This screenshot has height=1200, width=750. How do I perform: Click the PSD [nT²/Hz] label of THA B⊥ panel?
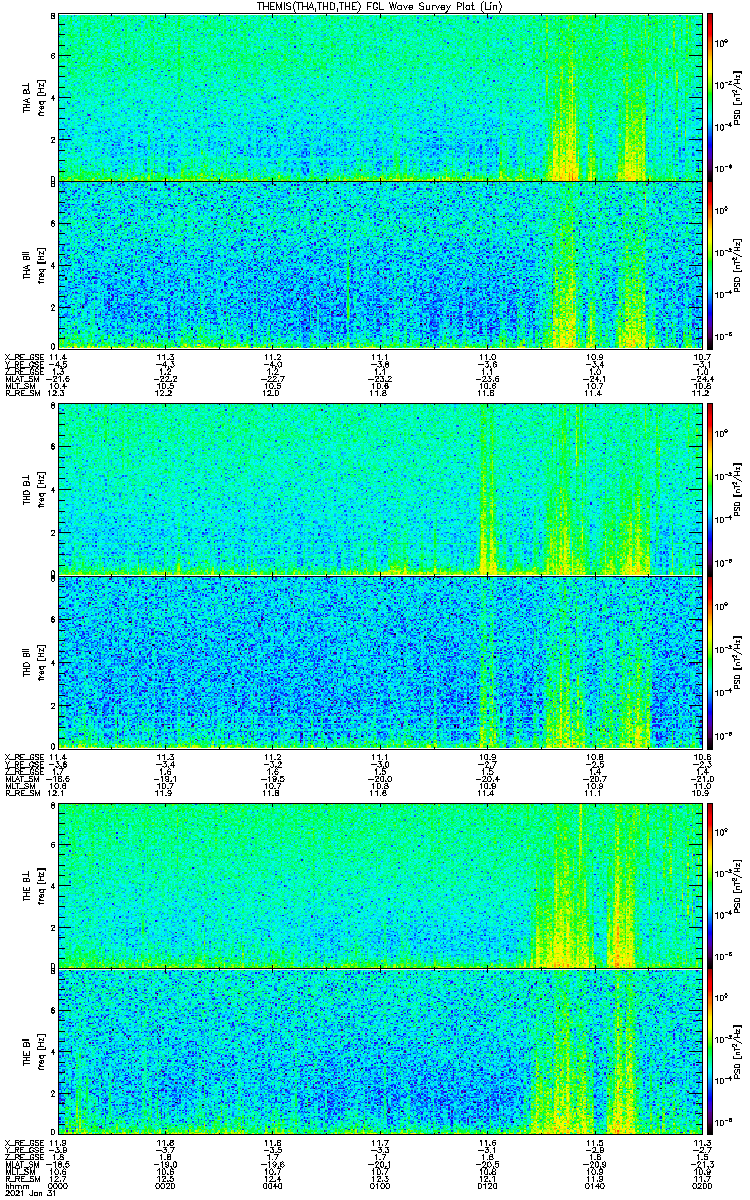pyautogui.click(x=736, y=97)
